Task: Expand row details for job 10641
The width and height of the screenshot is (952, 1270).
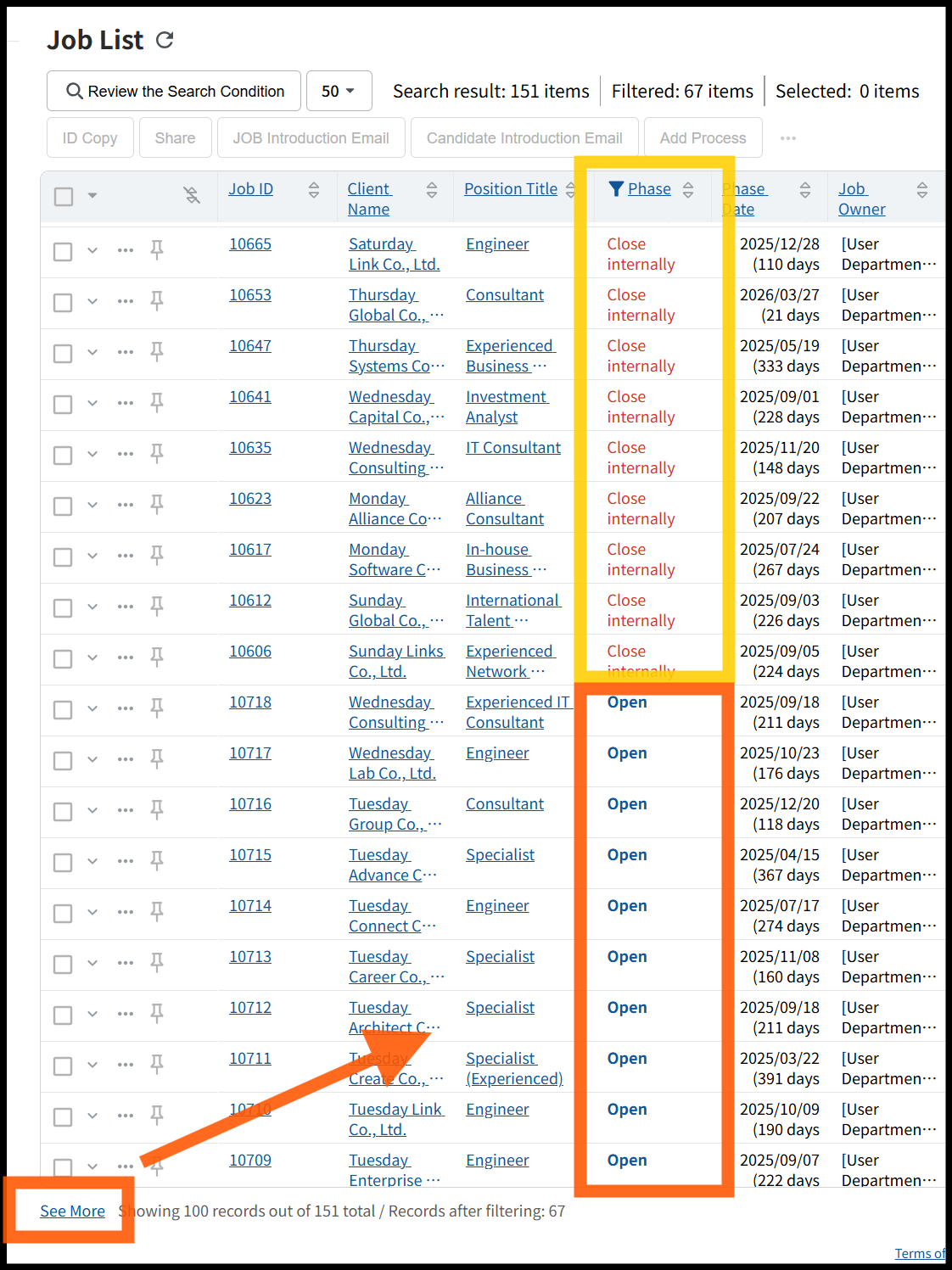Action: [92, 403]
